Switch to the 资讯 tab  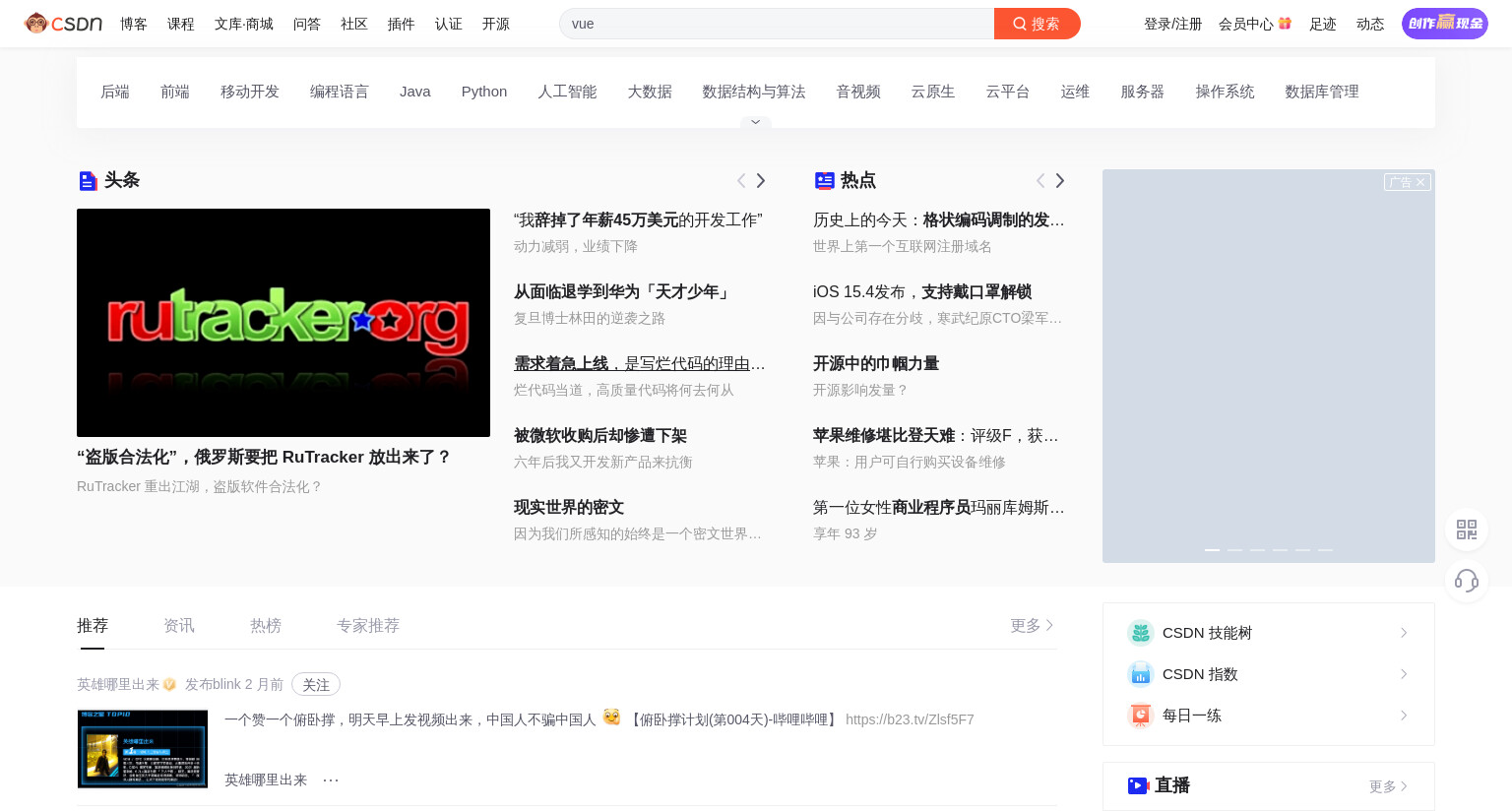(179, 625)
